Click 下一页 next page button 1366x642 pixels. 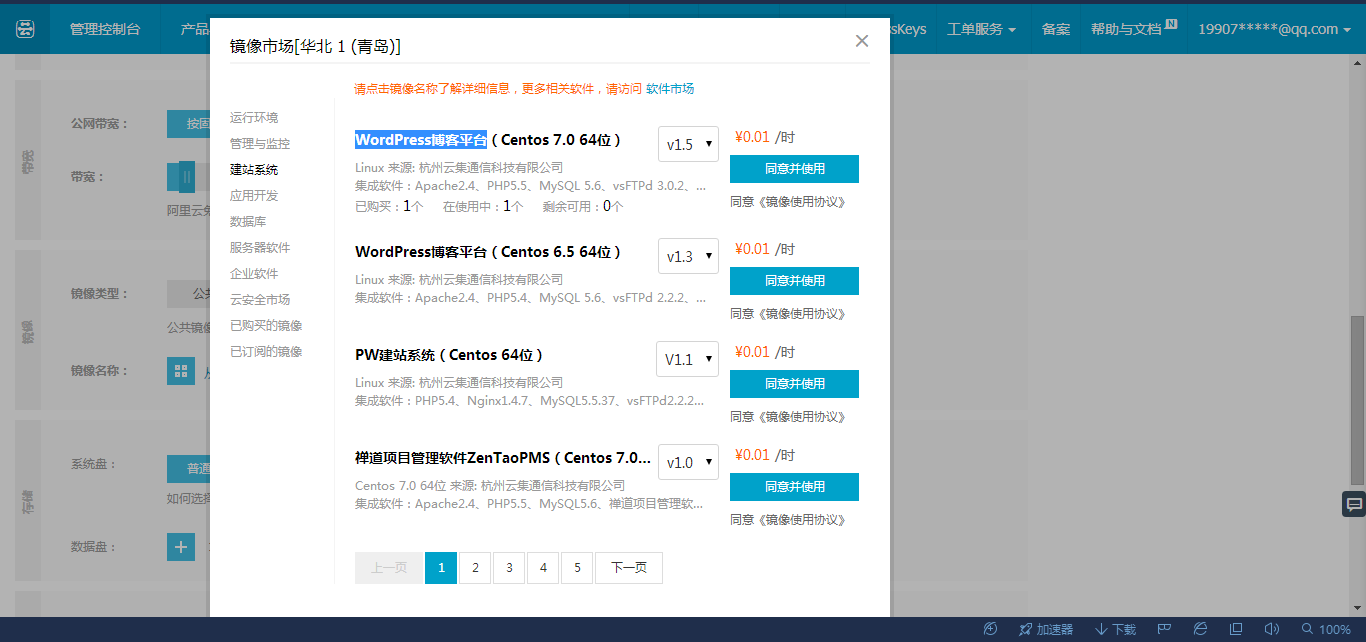(629, 568)
